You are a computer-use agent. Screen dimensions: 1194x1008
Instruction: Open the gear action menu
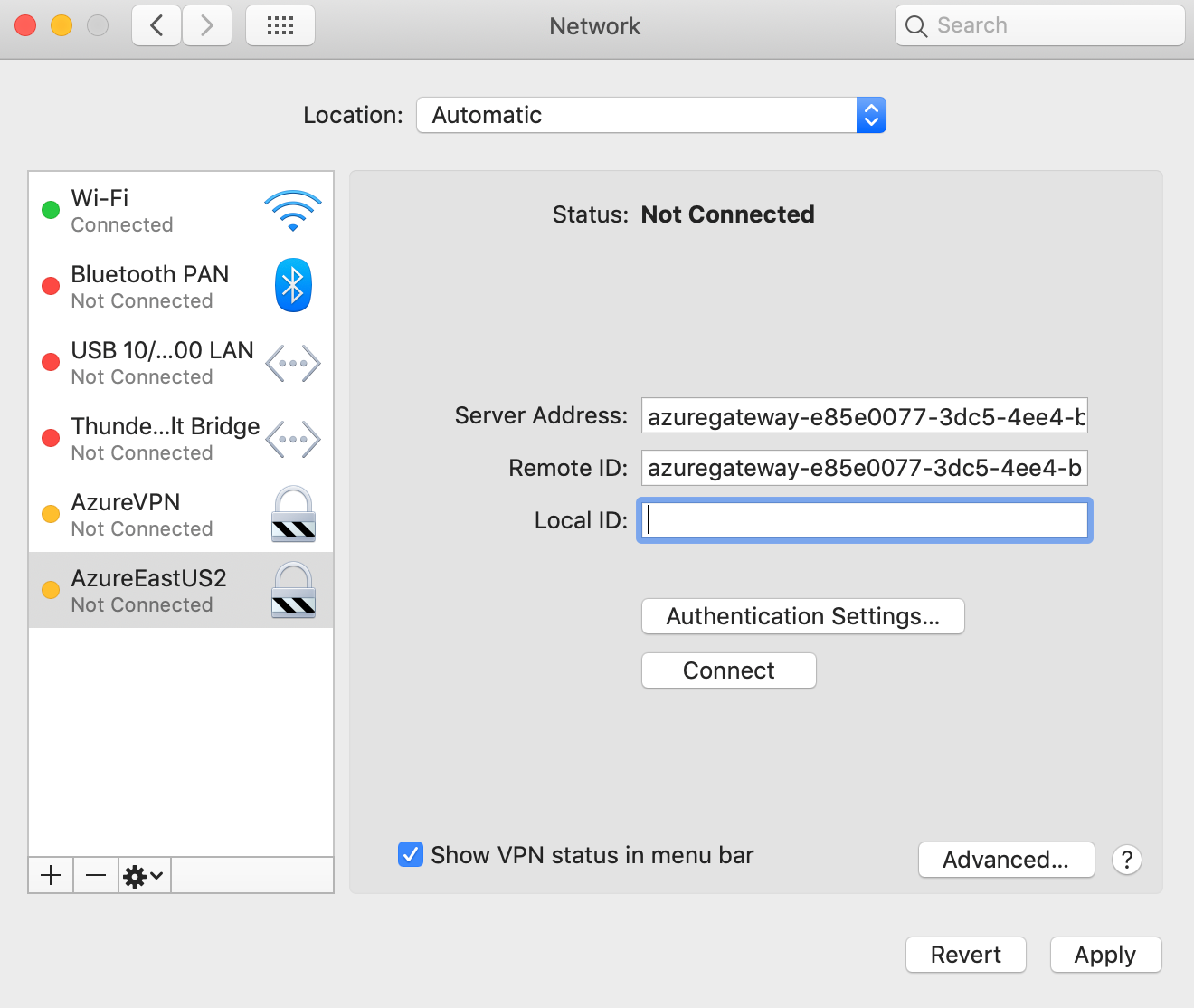[x=144, y=875]
